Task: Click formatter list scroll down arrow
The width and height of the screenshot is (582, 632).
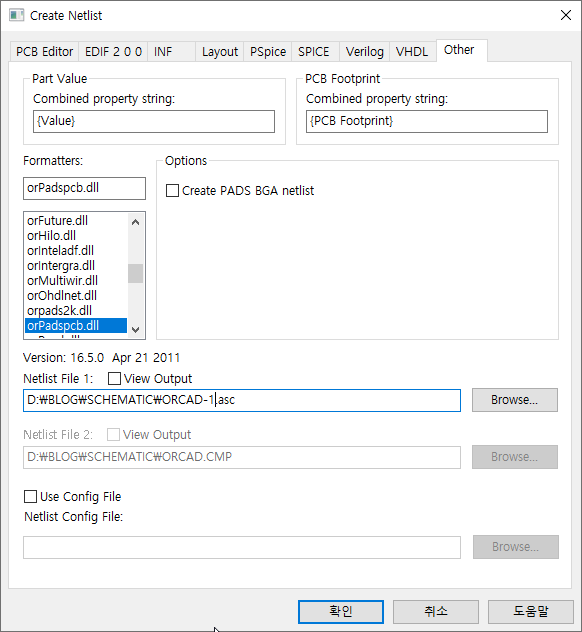Action: click(135, 329)
